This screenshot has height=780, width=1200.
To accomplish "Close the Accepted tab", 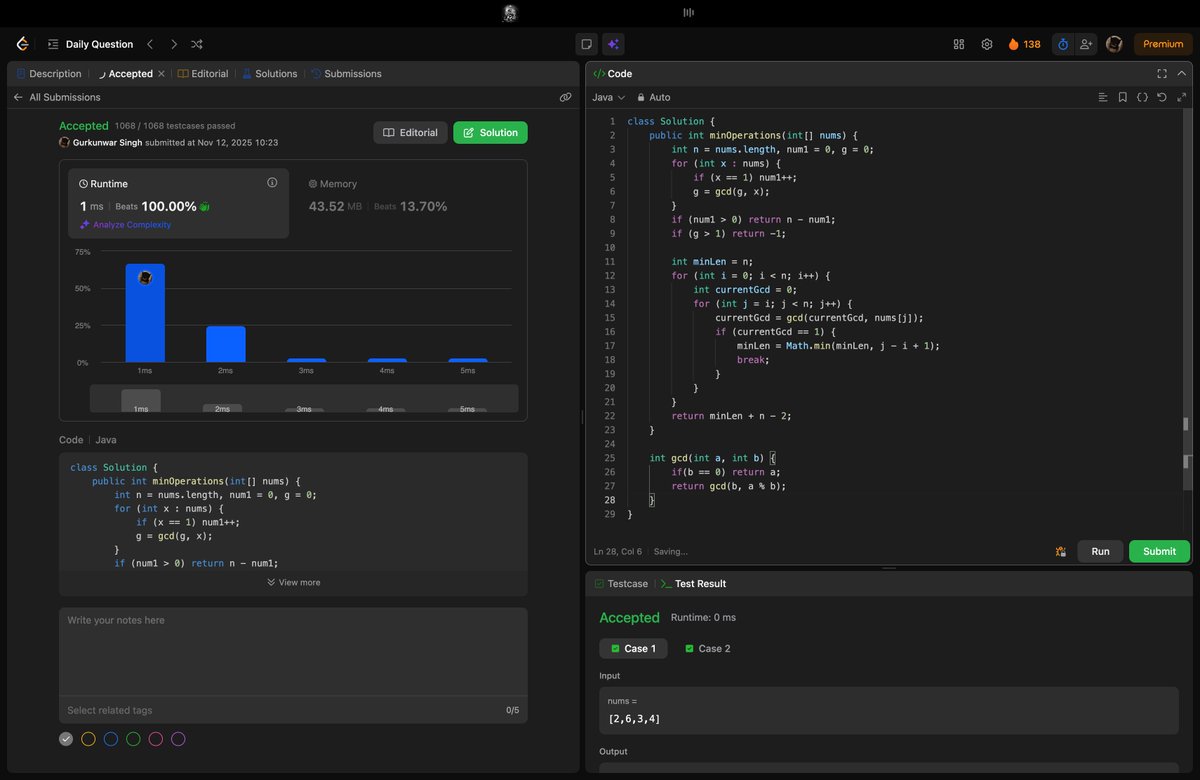I will (x=161, y=74).
